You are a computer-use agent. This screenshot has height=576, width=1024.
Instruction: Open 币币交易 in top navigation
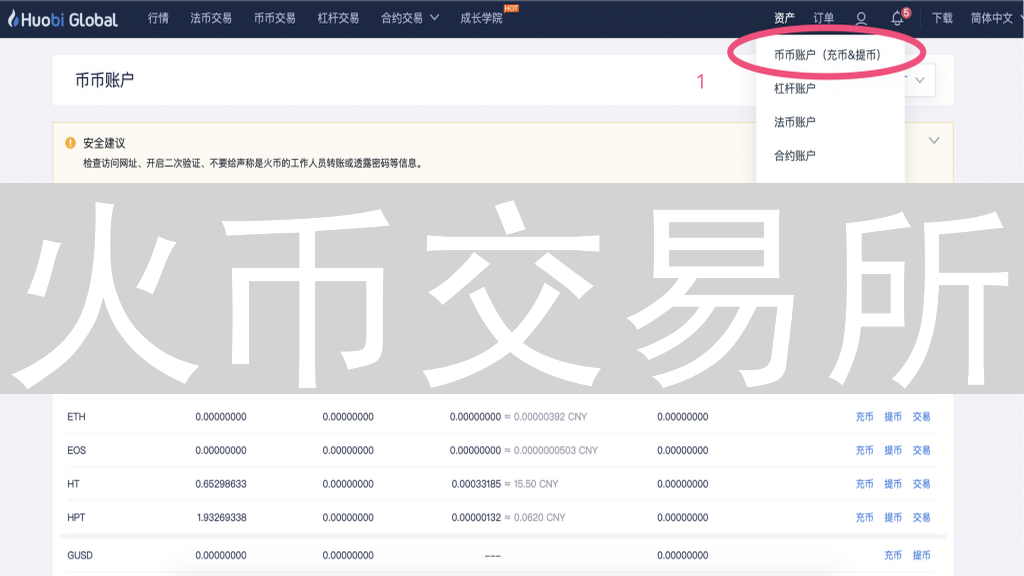click(274, 18)
